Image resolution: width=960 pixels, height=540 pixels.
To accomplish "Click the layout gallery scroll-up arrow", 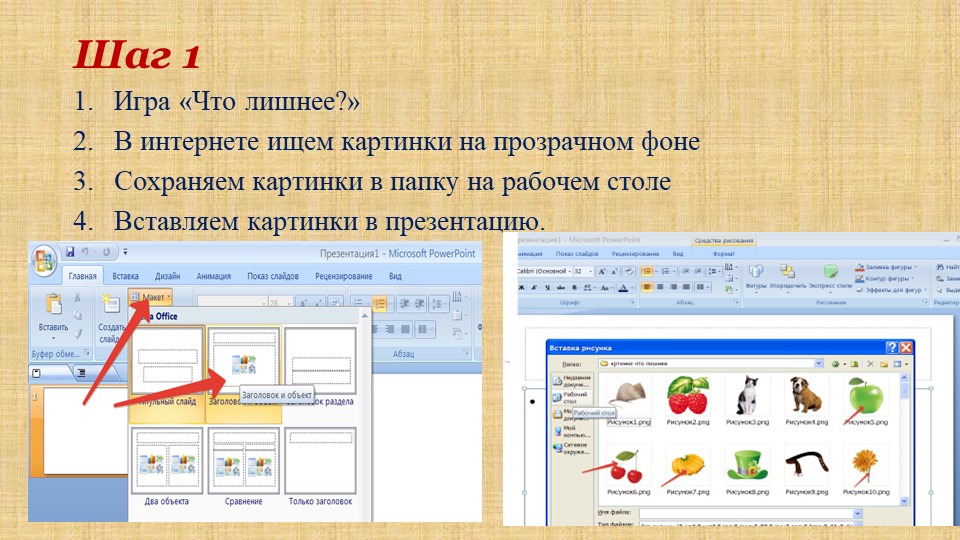I will (365, 316).
